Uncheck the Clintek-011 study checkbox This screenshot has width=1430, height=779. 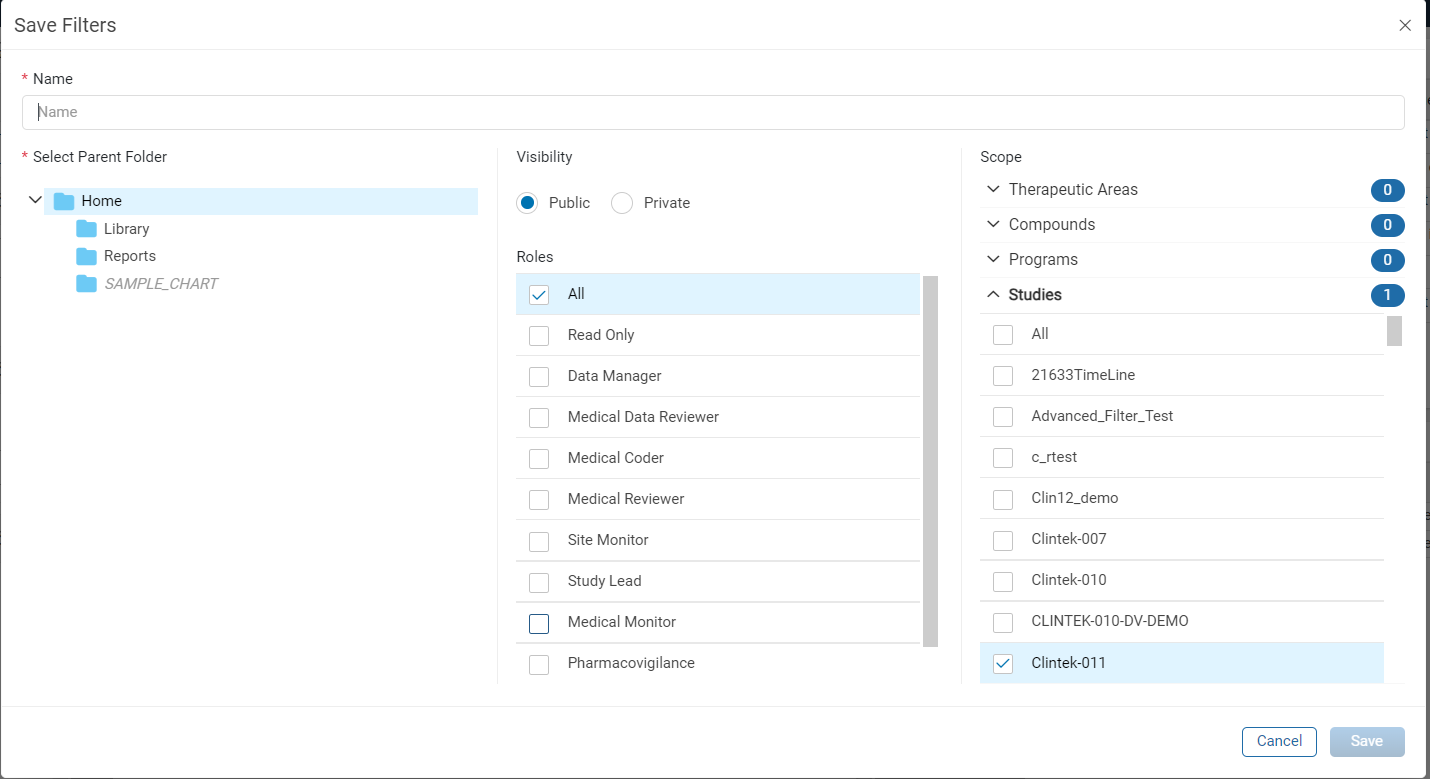pyautogui.click(x=1003, y=663)
